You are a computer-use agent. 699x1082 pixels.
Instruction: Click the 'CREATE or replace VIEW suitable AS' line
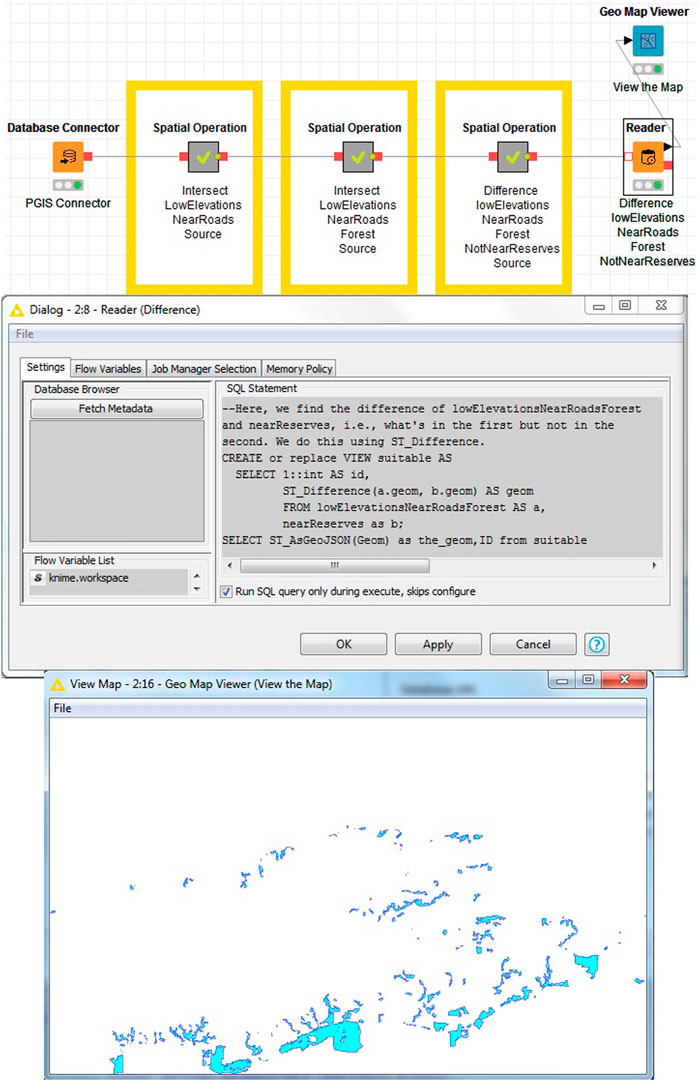click(x=337, y=458)
